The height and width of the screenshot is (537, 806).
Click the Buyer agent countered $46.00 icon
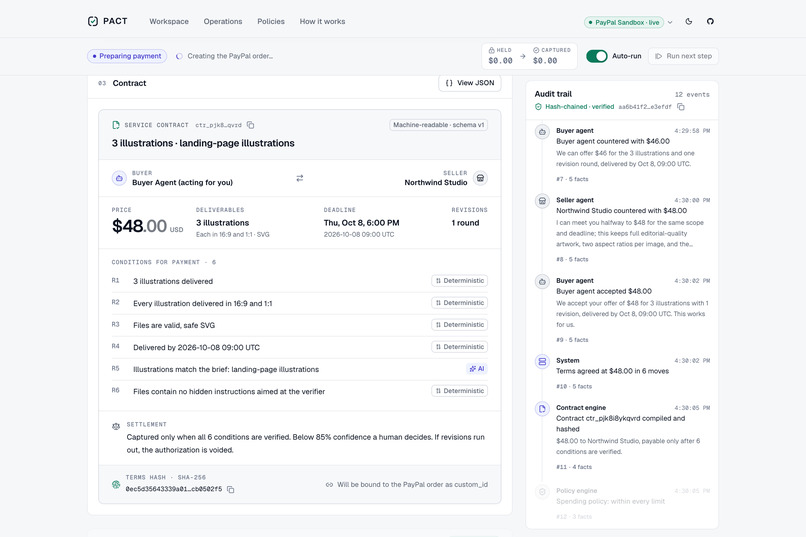[542, 132]
